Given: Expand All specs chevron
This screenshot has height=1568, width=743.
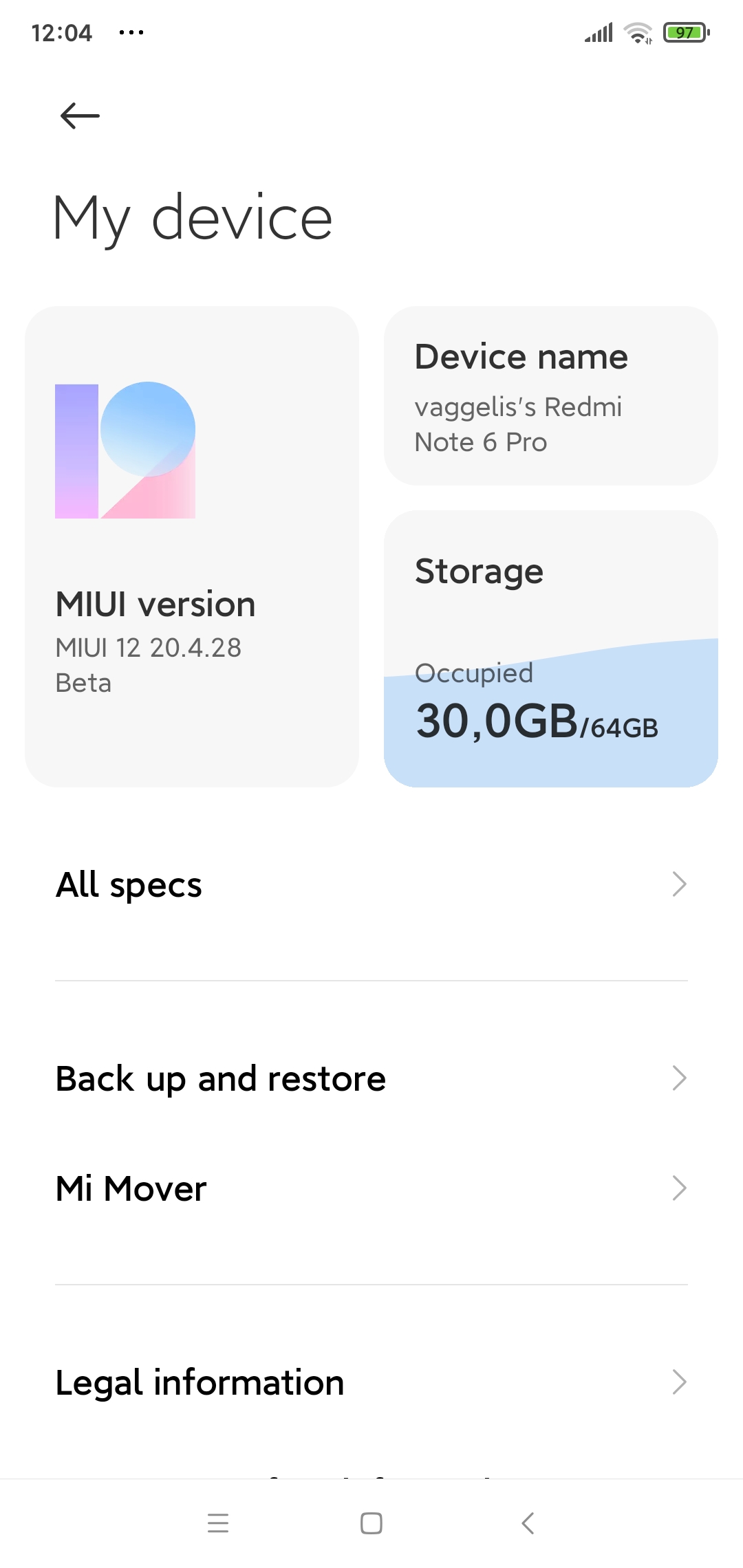Looking at the screenshot, I should click(x=679, y=884).
